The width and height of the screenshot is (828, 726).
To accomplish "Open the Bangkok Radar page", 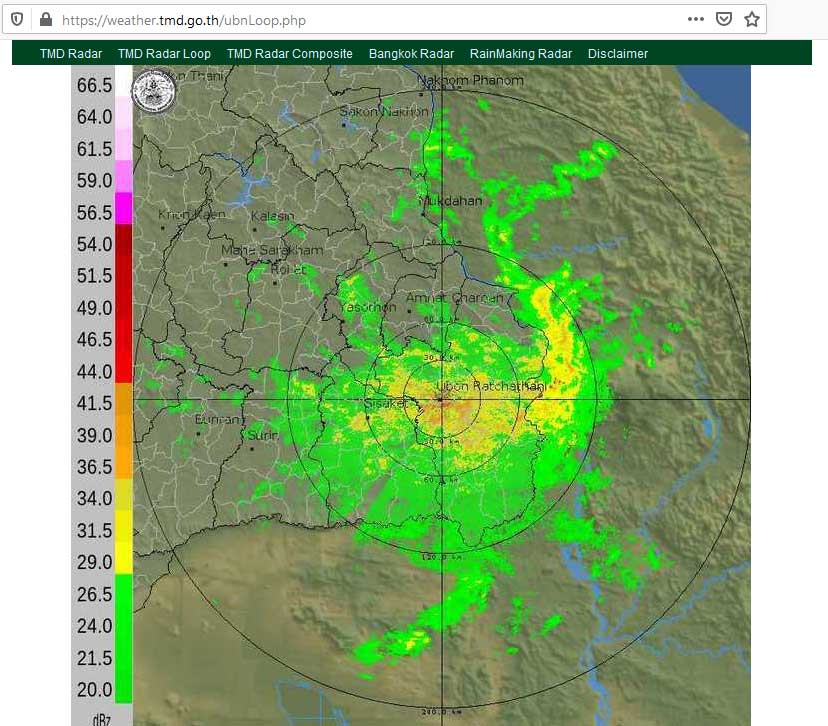I will click(x=411, y=54).
